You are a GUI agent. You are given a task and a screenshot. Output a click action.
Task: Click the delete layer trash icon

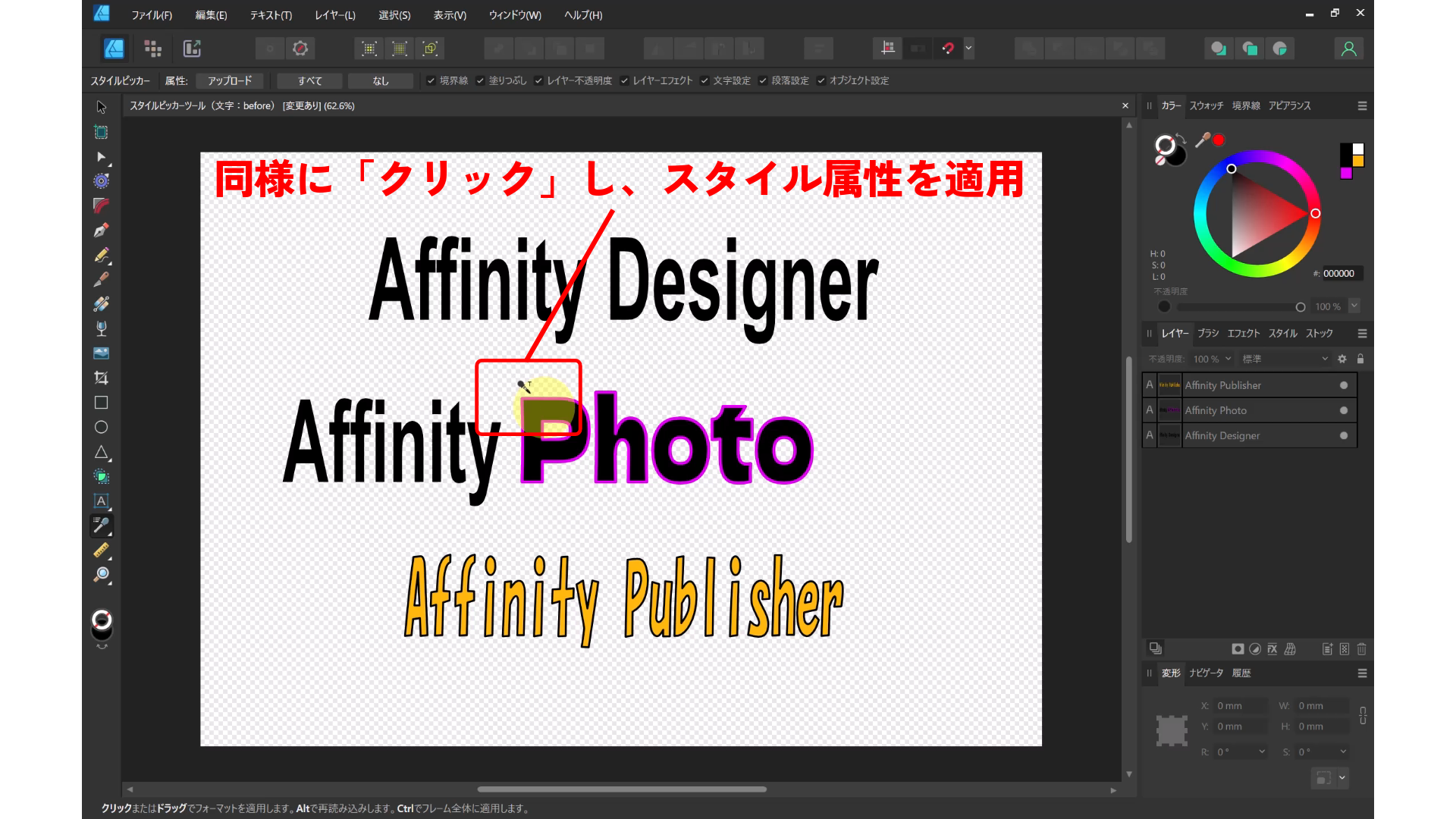pyautogui.click(x=1362, y=649)
